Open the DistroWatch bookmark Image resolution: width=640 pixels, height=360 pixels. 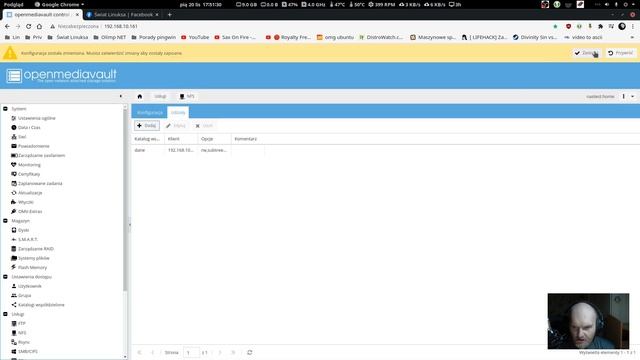coord(381,37)
